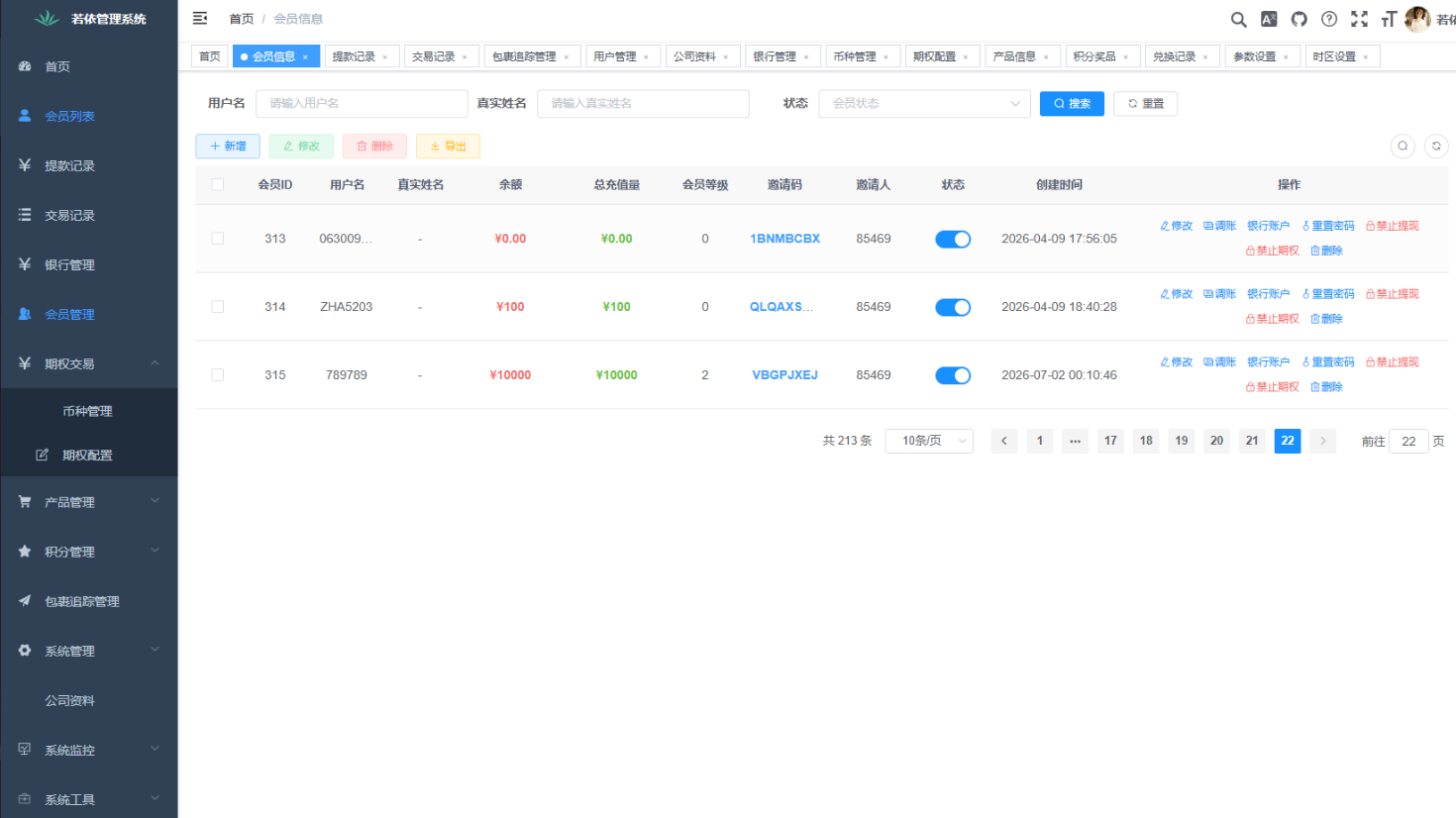Toggle status switch for member 313
1456x818 pixels.
pos(953,239)
